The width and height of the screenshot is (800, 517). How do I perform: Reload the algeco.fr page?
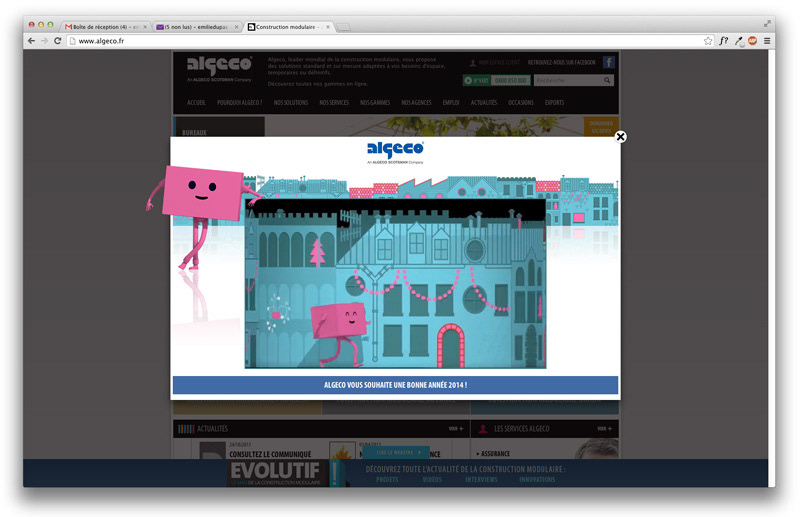pyautogui.click(x=58, y=41)
